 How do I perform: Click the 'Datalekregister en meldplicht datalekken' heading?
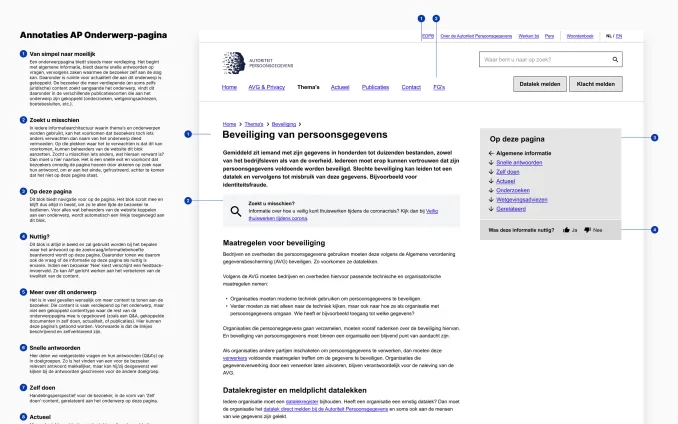tap(294, 390)
